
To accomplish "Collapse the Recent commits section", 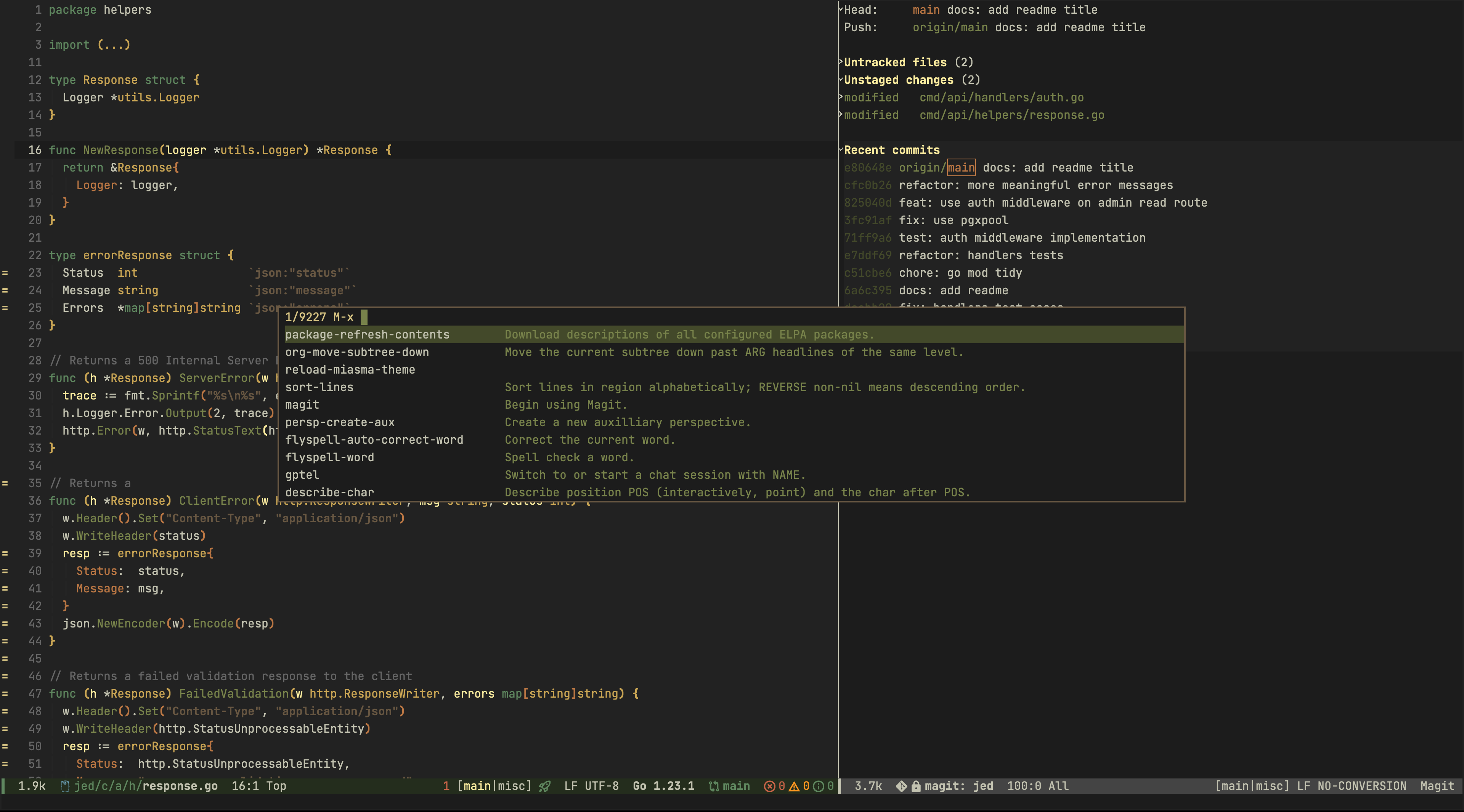I will [x=841, y=149].
